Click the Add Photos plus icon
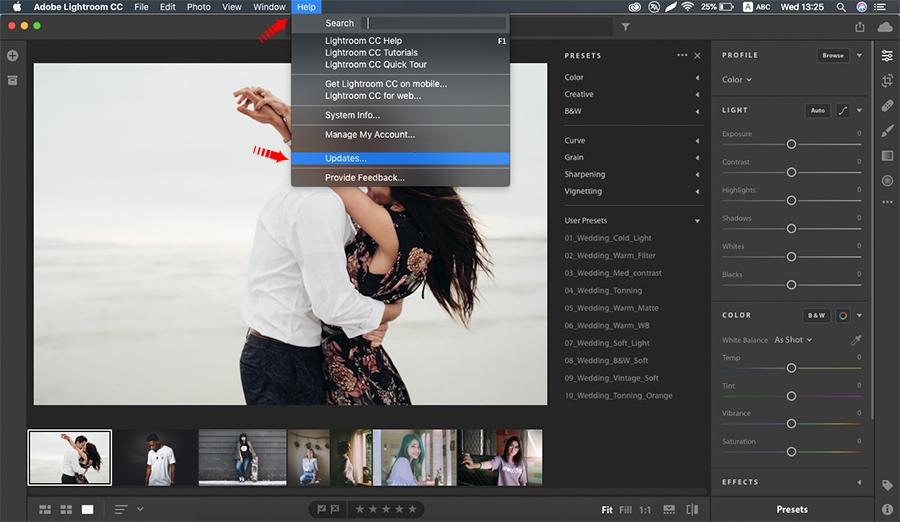 [13, 55]
